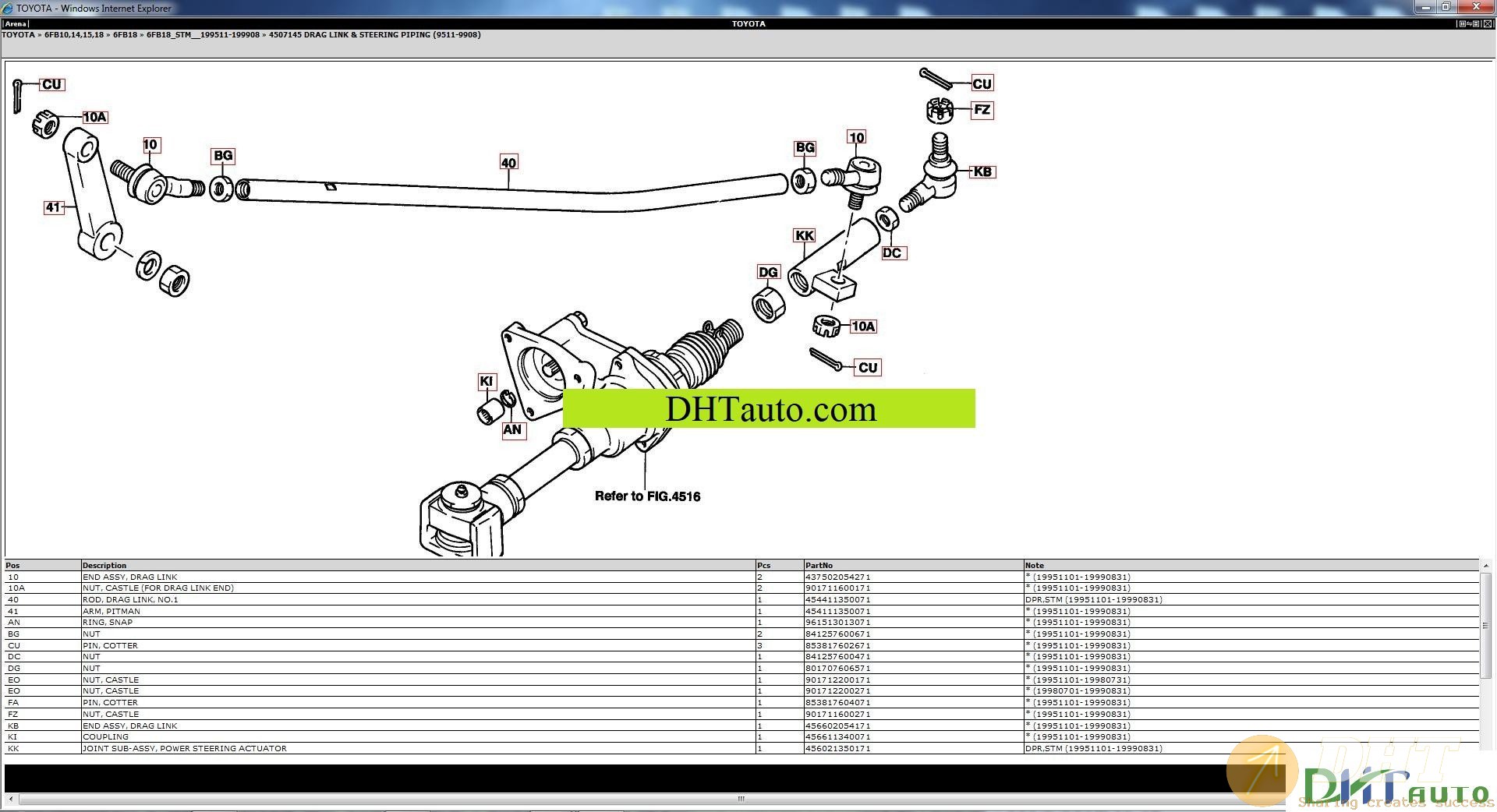Sort table by Description column header
This screenshot has width=1497, height=812.
pyautogui.click(x=419, y=566)
